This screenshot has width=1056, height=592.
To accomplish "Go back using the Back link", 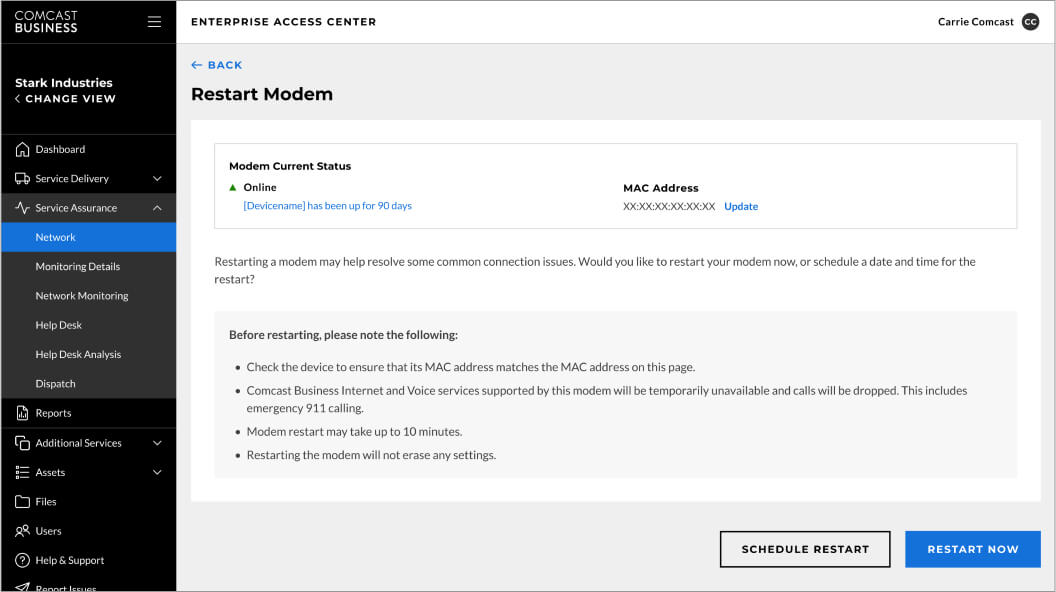I will (x=217, y=65).
